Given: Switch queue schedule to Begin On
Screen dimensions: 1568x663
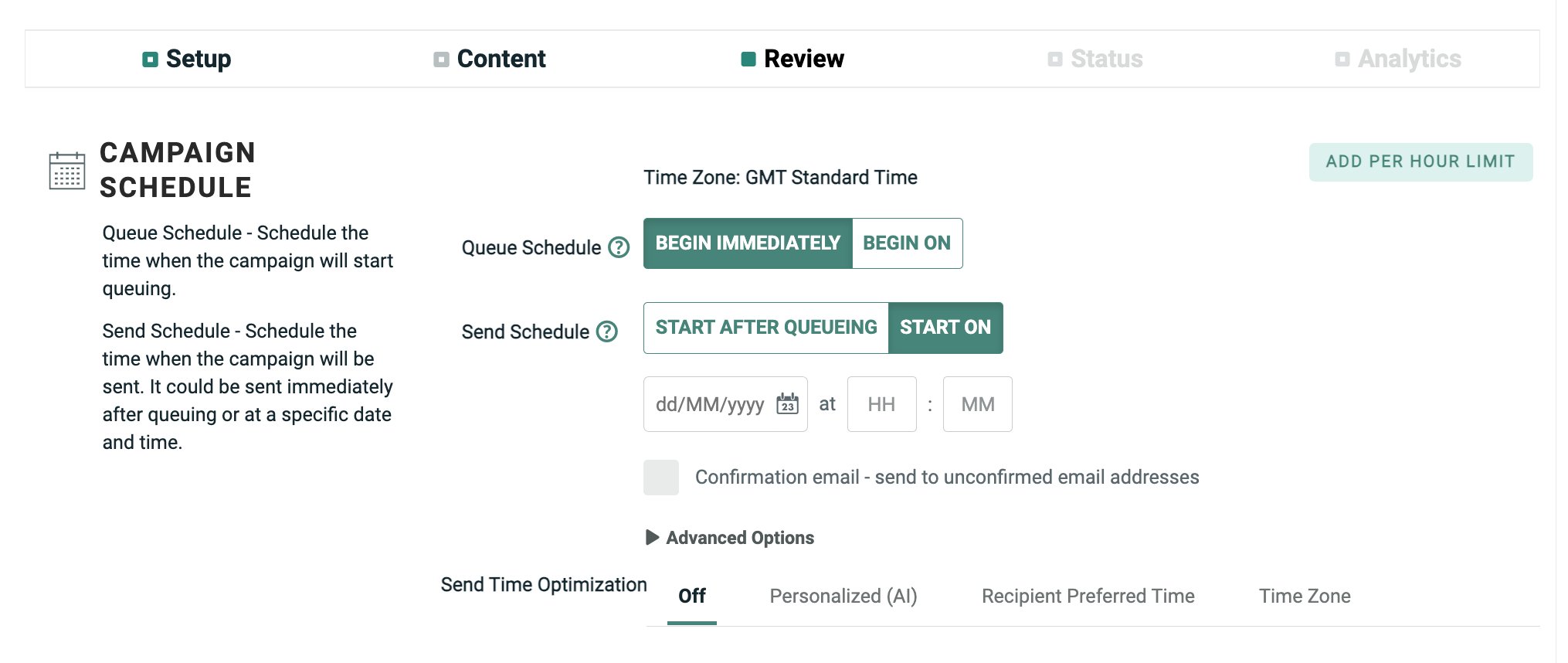Looking at the screenshot, I should [907, 243].
